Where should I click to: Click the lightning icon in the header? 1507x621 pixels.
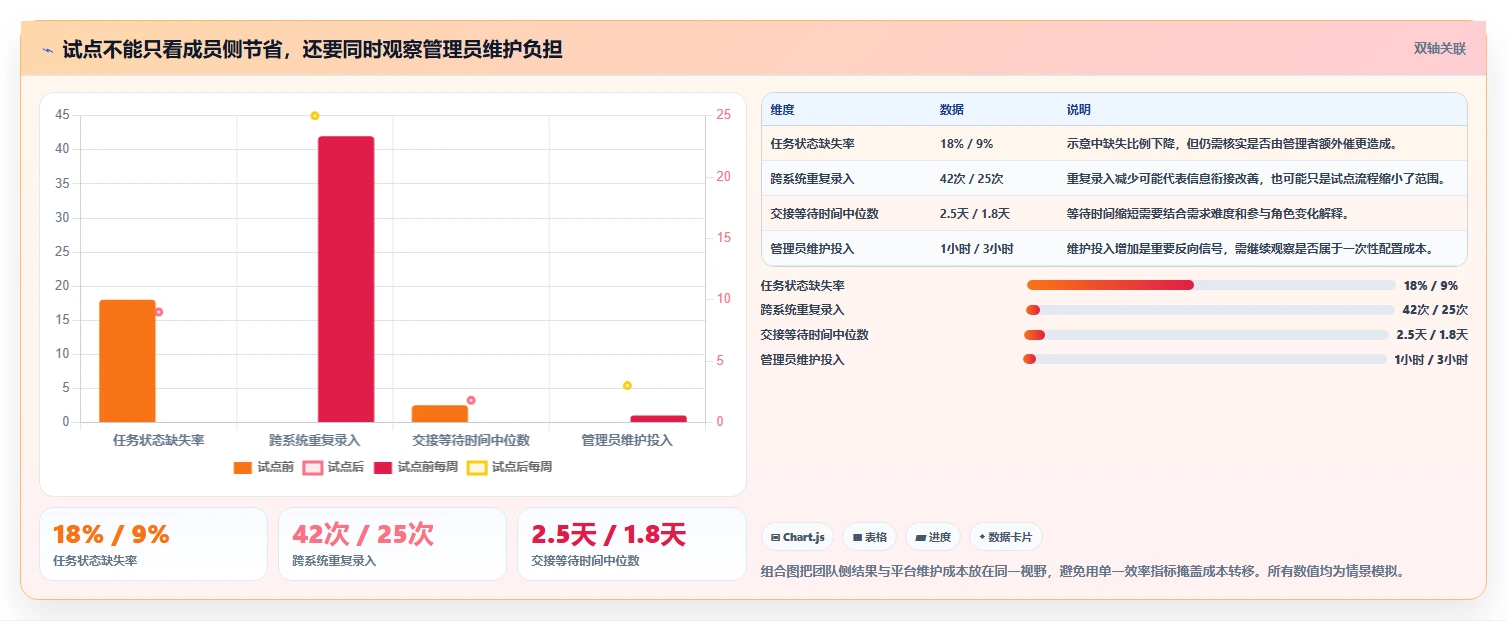coord(48,49)
